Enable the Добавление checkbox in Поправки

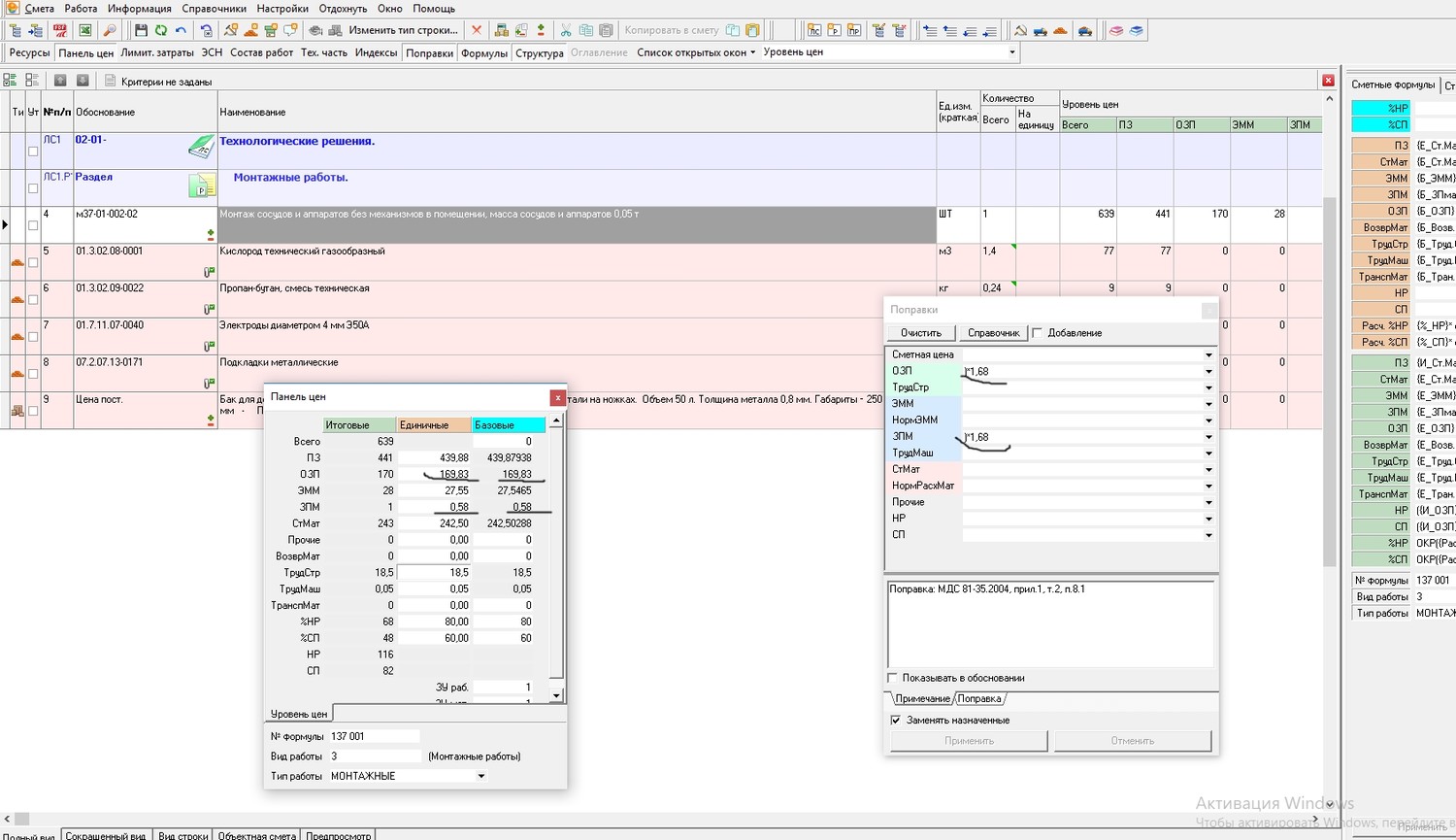[1038, 333]
